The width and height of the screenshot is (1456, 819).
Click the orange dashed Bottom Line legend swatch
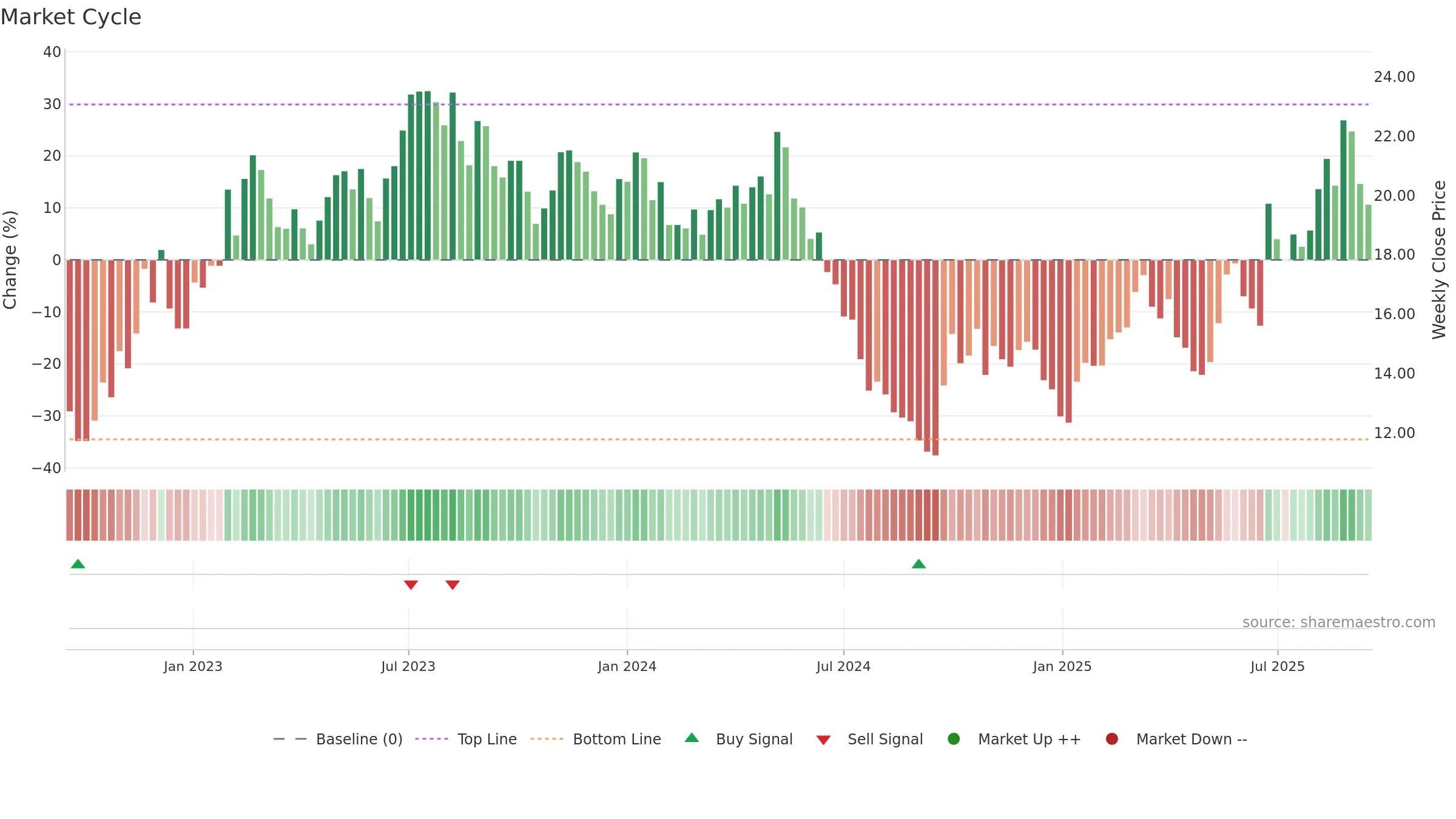[x=547, y=739]
